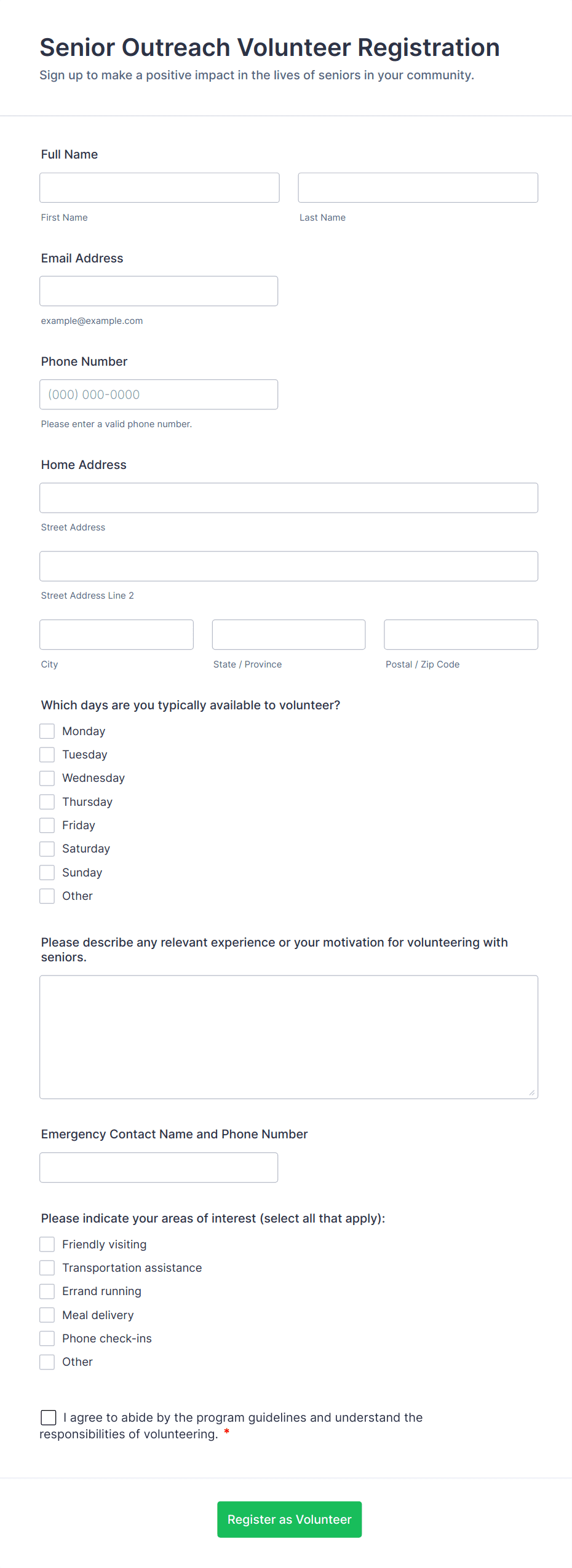The image size is (572, 1568).
Task: Enable the Friendly visiting interest
Action: [47, 1244]
